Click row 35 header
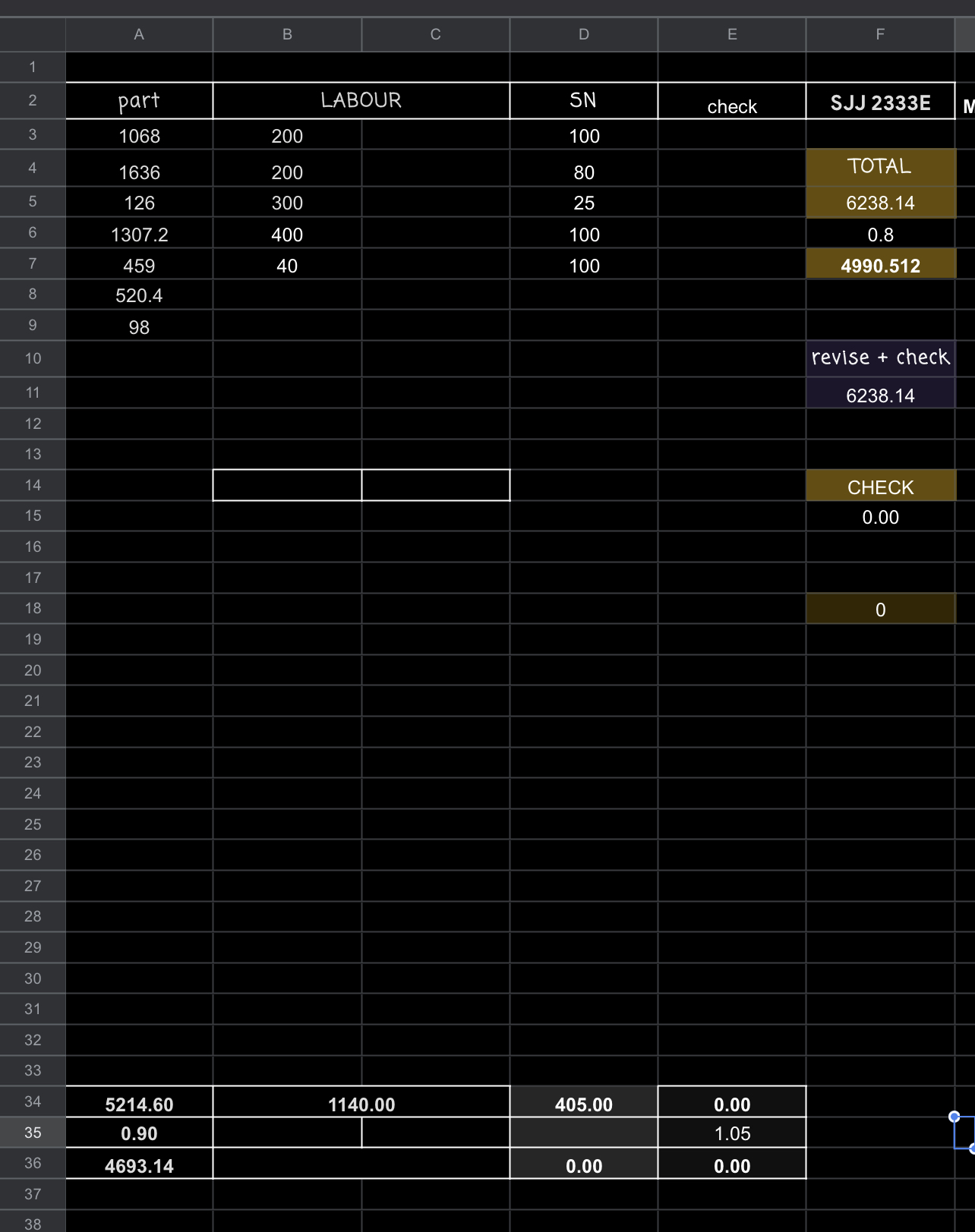This screenshot has width=975, height=1232. (x=33, y=1133)
